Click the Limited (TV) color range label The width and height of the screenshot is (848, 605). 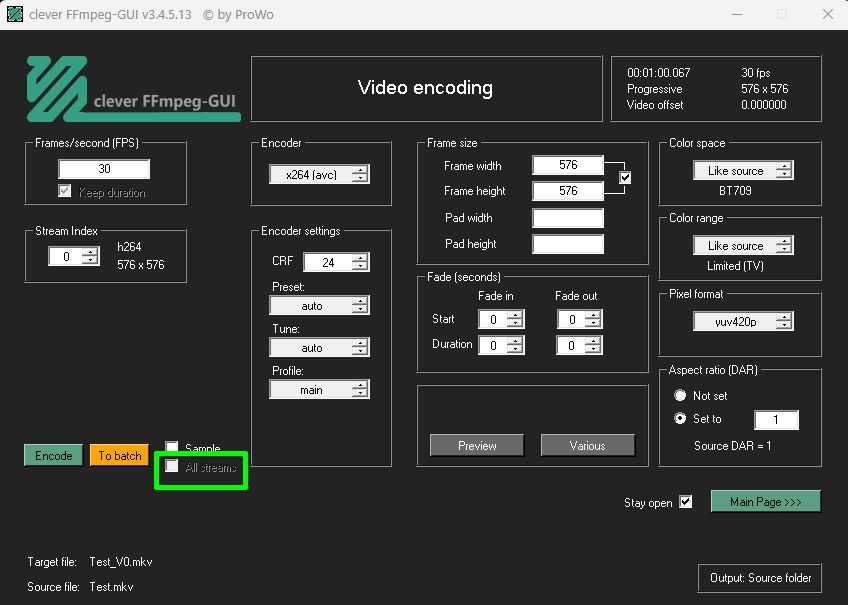point(735,265)
